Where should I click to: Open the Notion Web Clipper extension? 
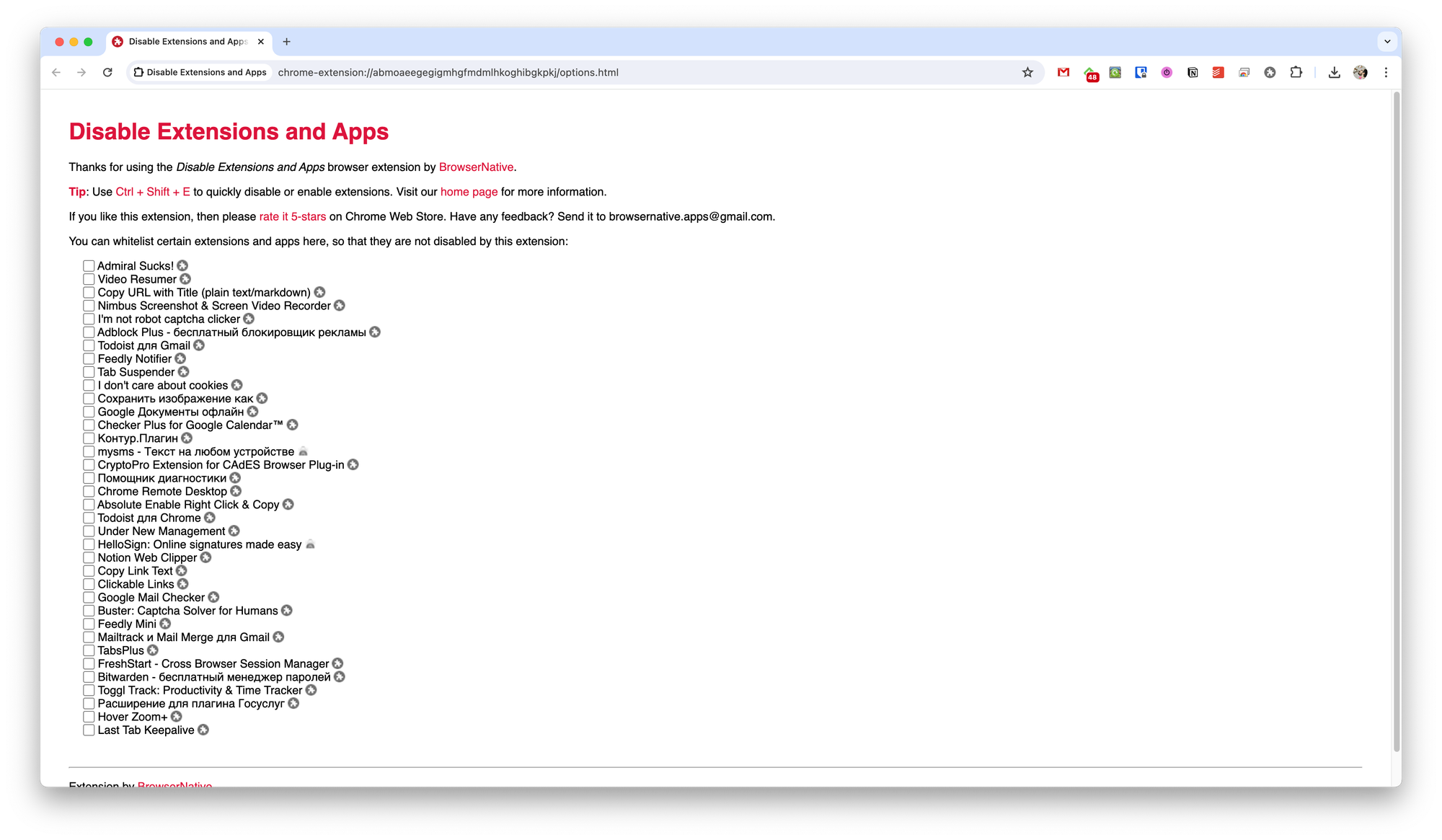[1193, 72]
